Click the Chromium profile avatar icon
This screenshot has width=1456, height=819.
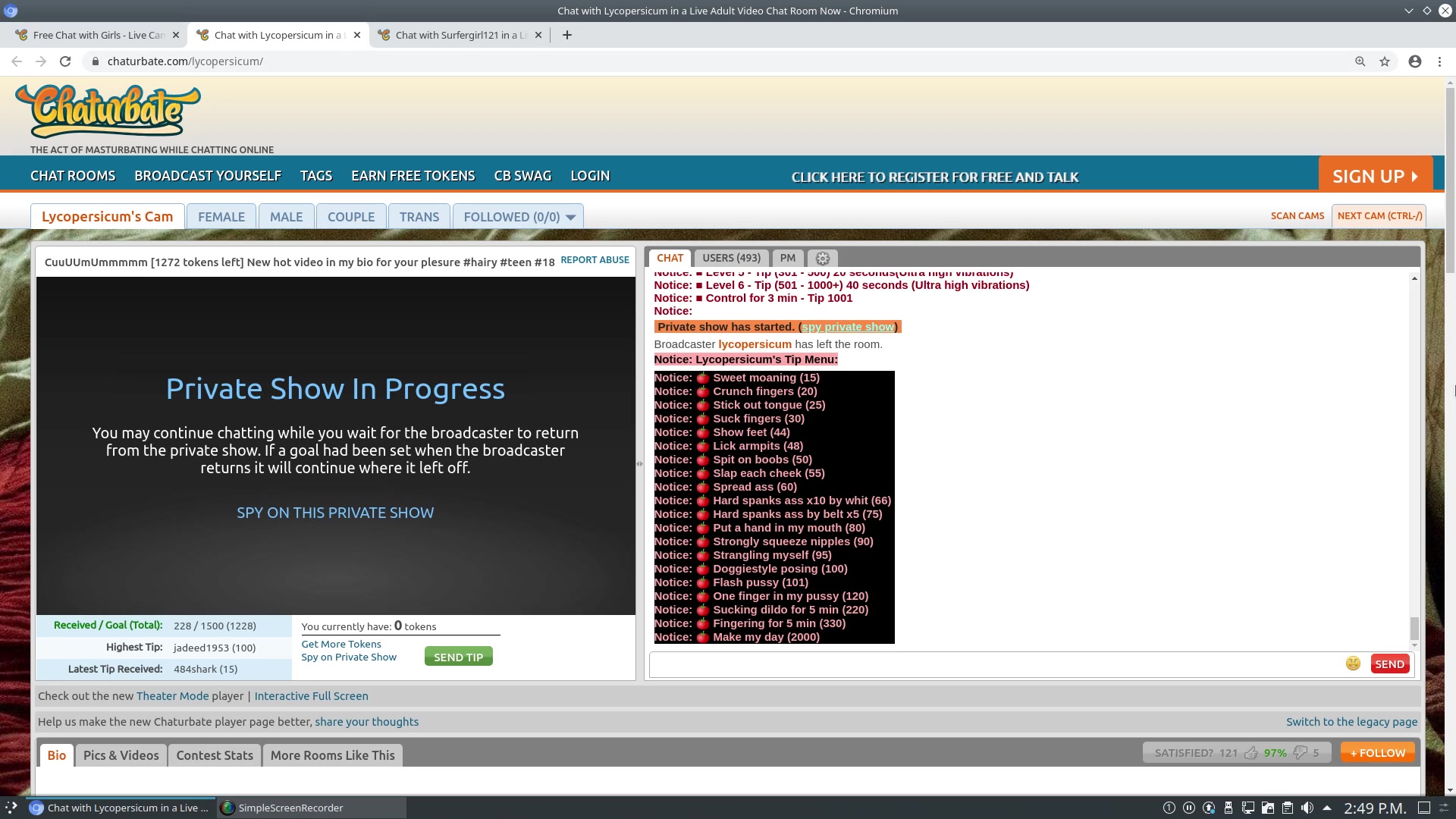point(1414,61)
